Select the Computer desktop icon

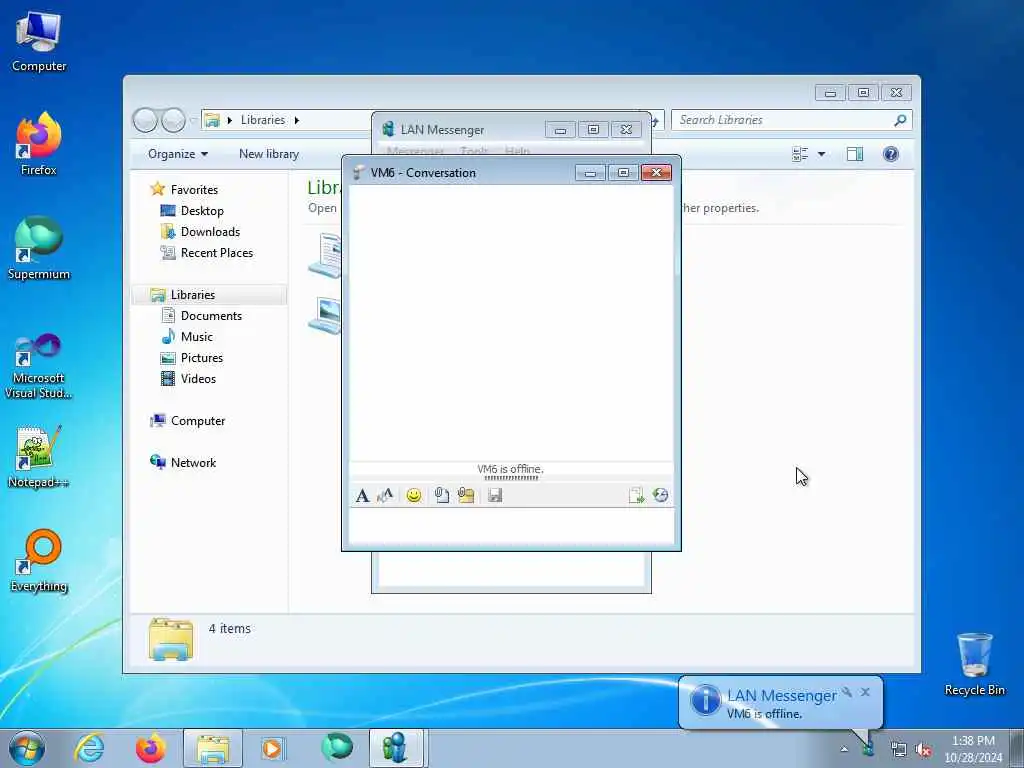[x=39, y=41]
